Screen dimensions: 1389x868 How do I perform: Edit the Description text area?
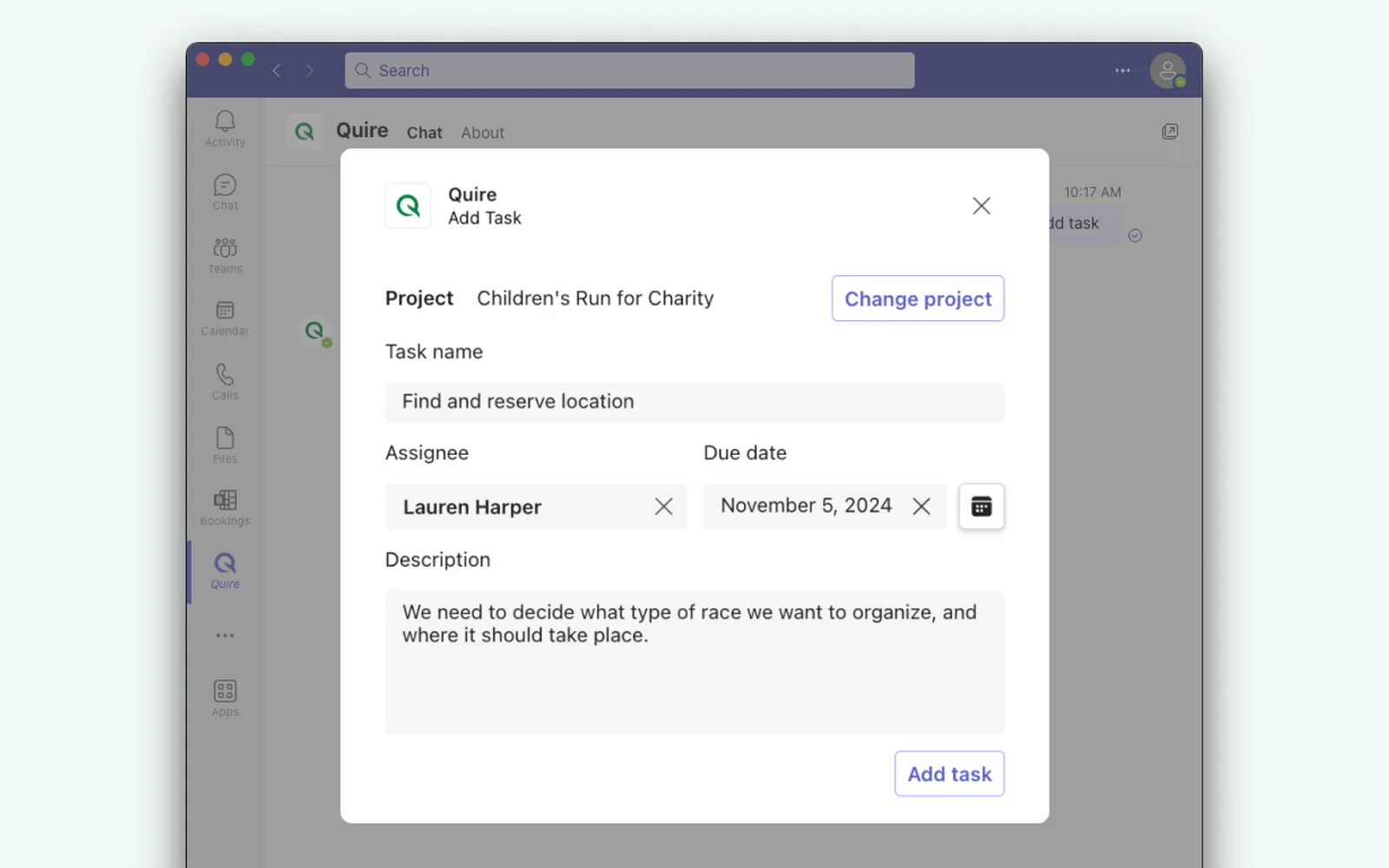point(694,661)
